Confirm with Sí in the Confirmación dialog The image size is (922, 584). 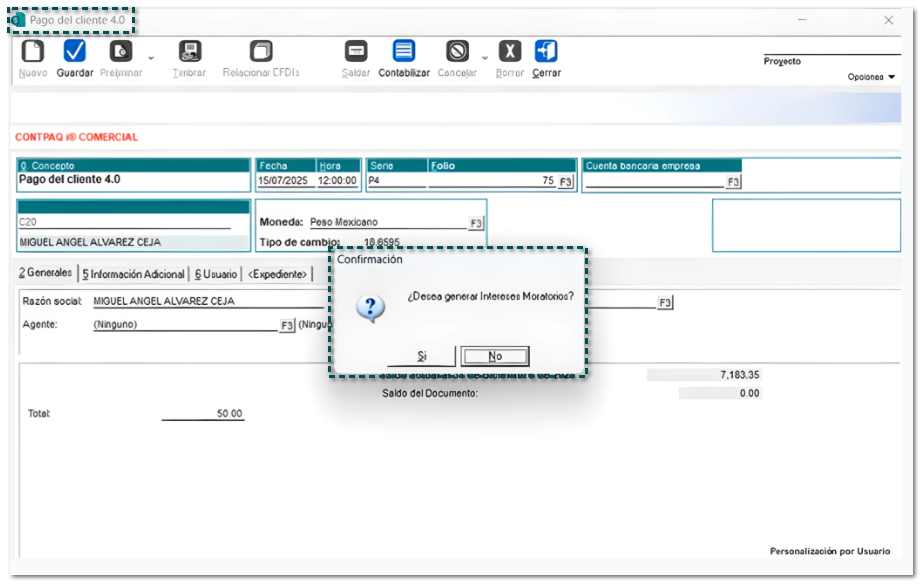422,357
